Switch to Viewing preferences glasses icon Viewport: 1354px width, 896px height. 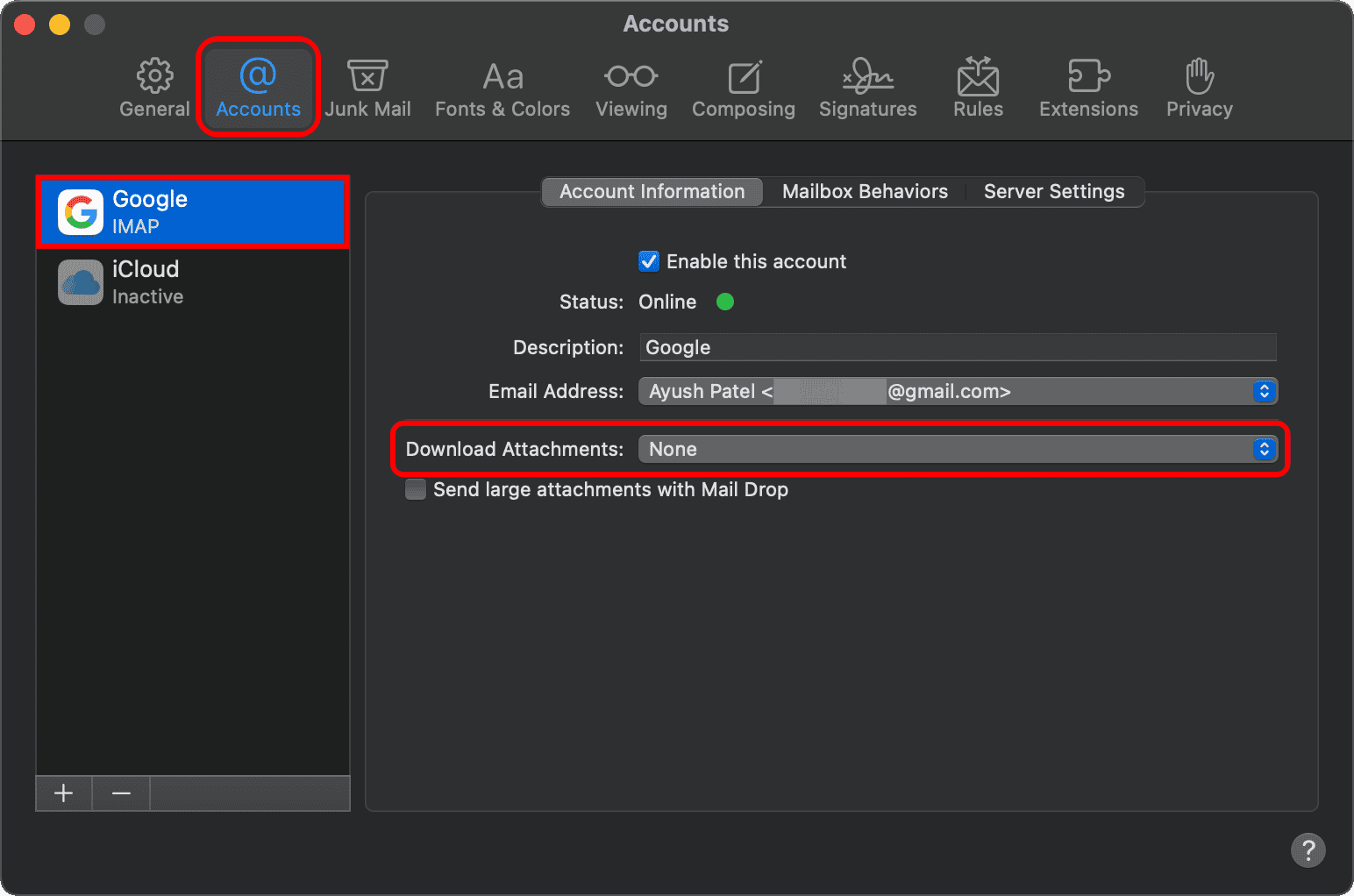(631, 77)
